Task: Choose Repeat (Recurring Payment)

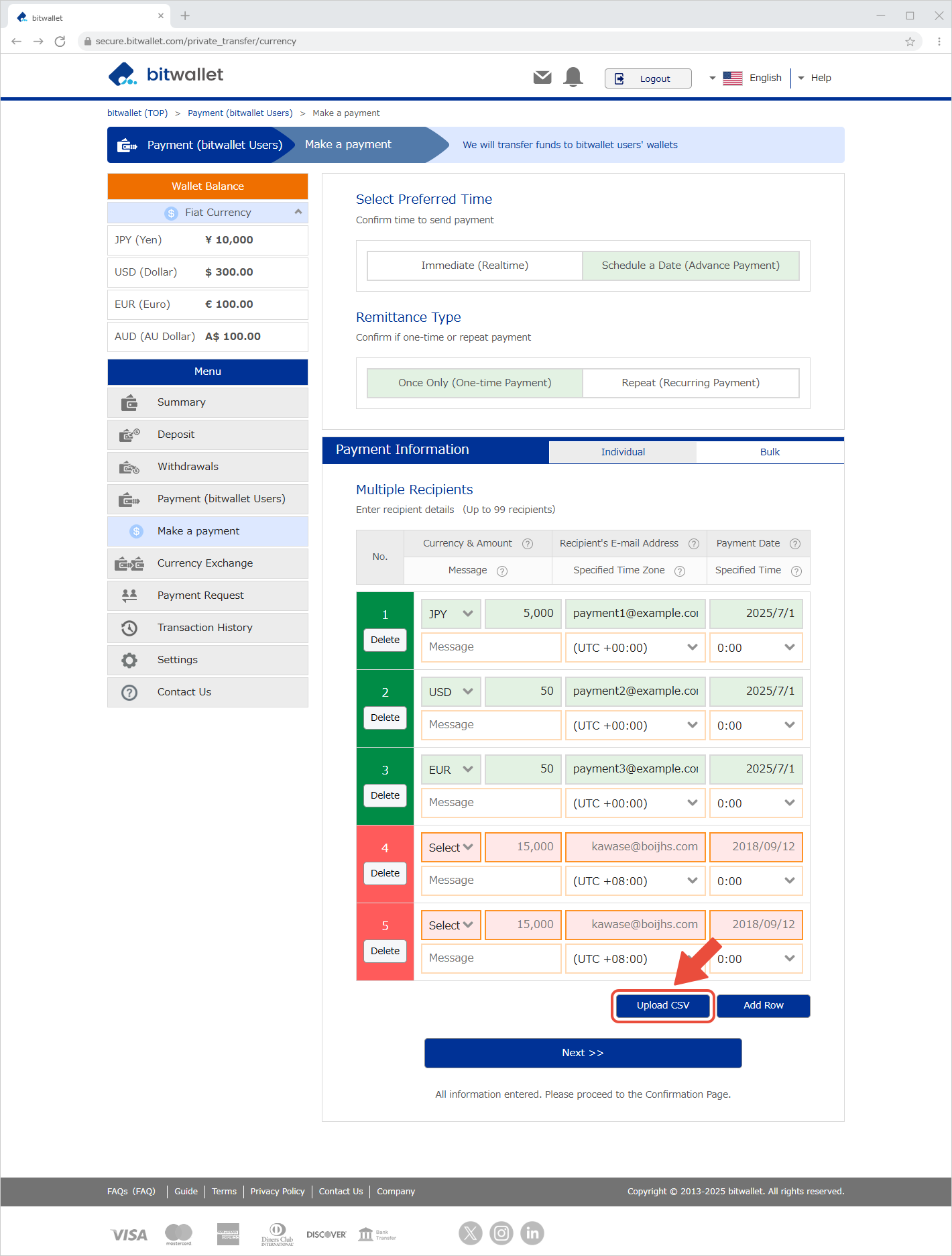Action: click(x=691, y=383)
